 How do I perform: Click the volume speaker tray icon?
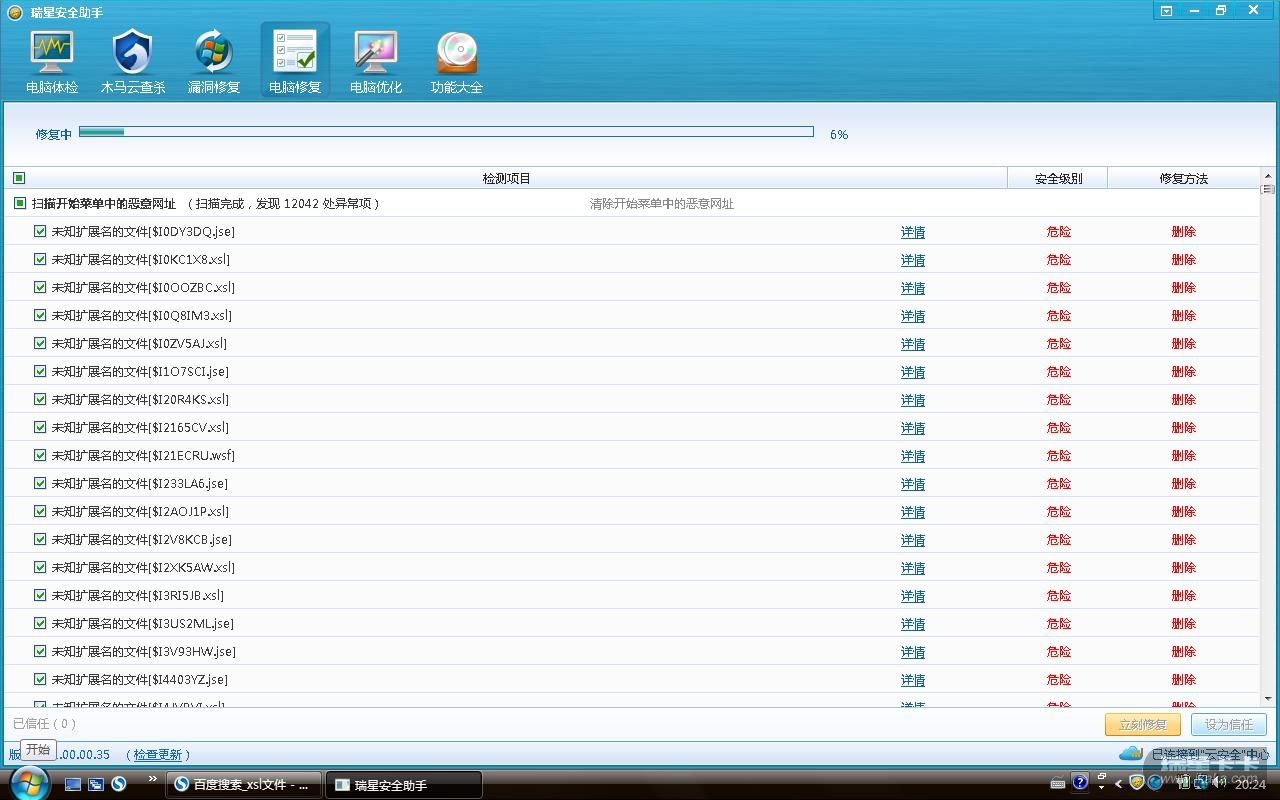[1218, 783]
